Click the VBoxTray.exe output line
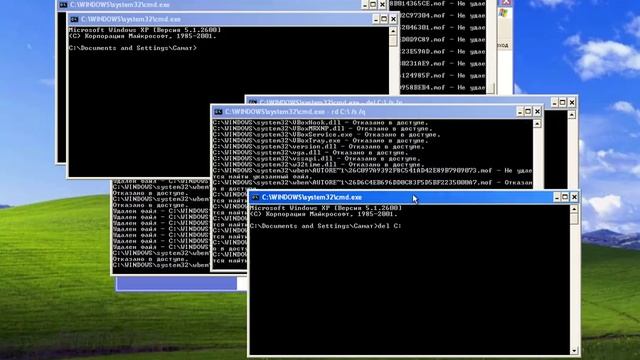The height and width of the screenshot is (360, 640). click(x=320, y=140)
